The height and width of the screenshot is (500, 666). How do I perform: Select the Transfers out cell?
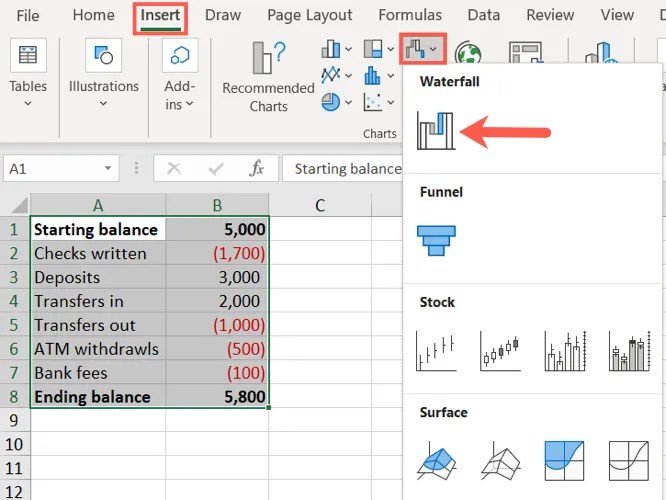click(98, 325)
